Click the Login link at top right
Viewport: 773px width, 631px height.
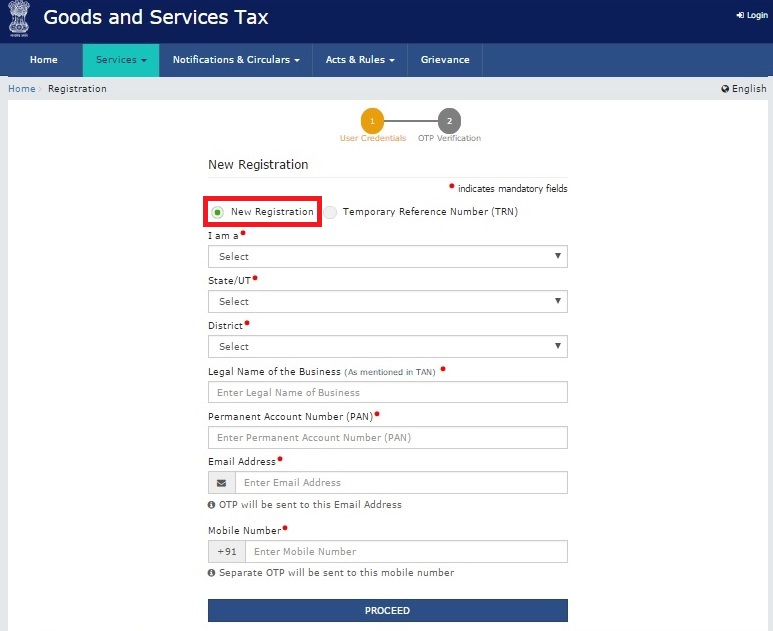[x=752, y=16]
